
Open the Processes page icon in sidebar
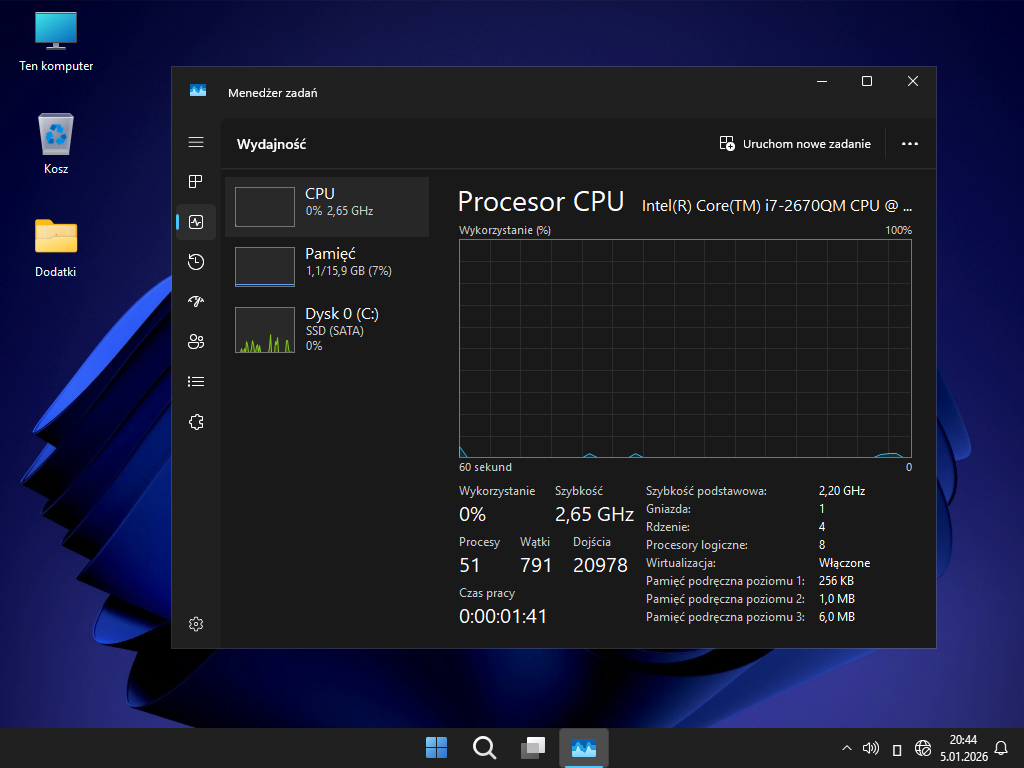[x=196, y=182]
